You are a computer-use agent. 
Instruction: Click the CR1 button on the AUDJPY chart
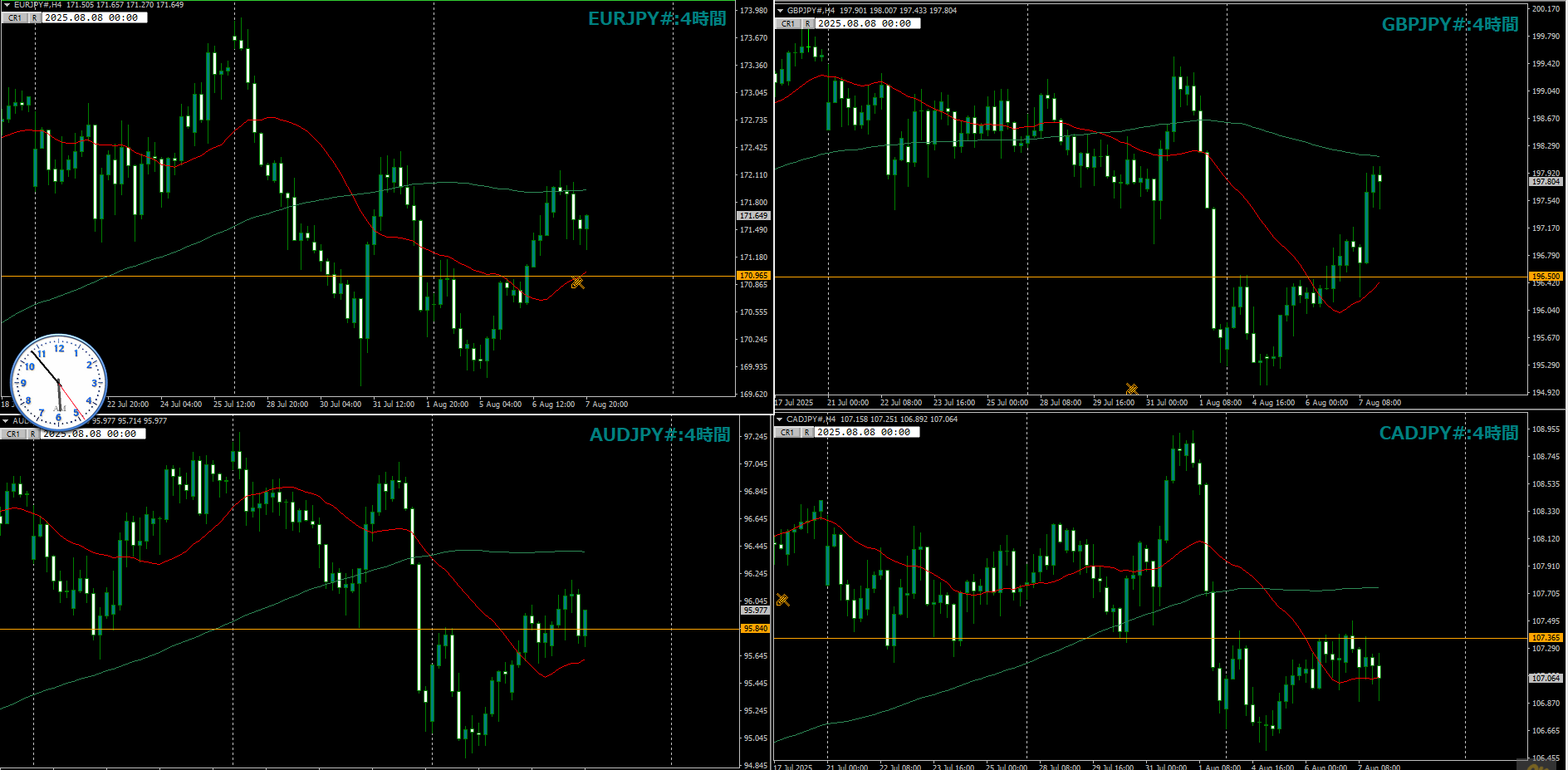tap(13, 434)
